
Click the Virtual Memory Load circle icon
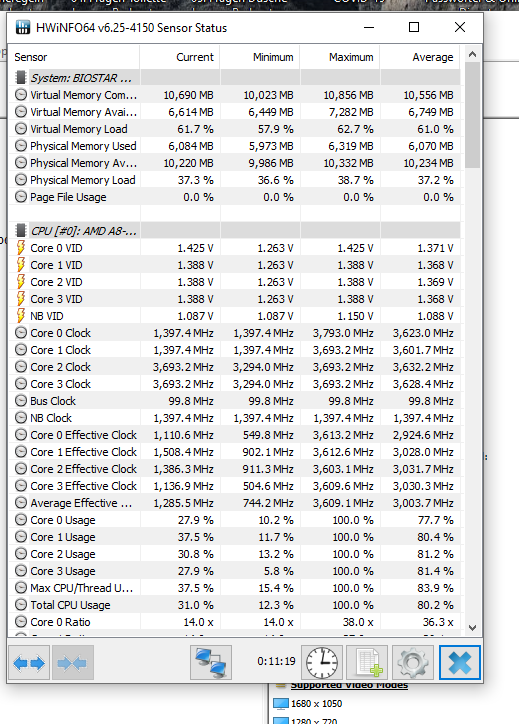[x=21, y=129]
